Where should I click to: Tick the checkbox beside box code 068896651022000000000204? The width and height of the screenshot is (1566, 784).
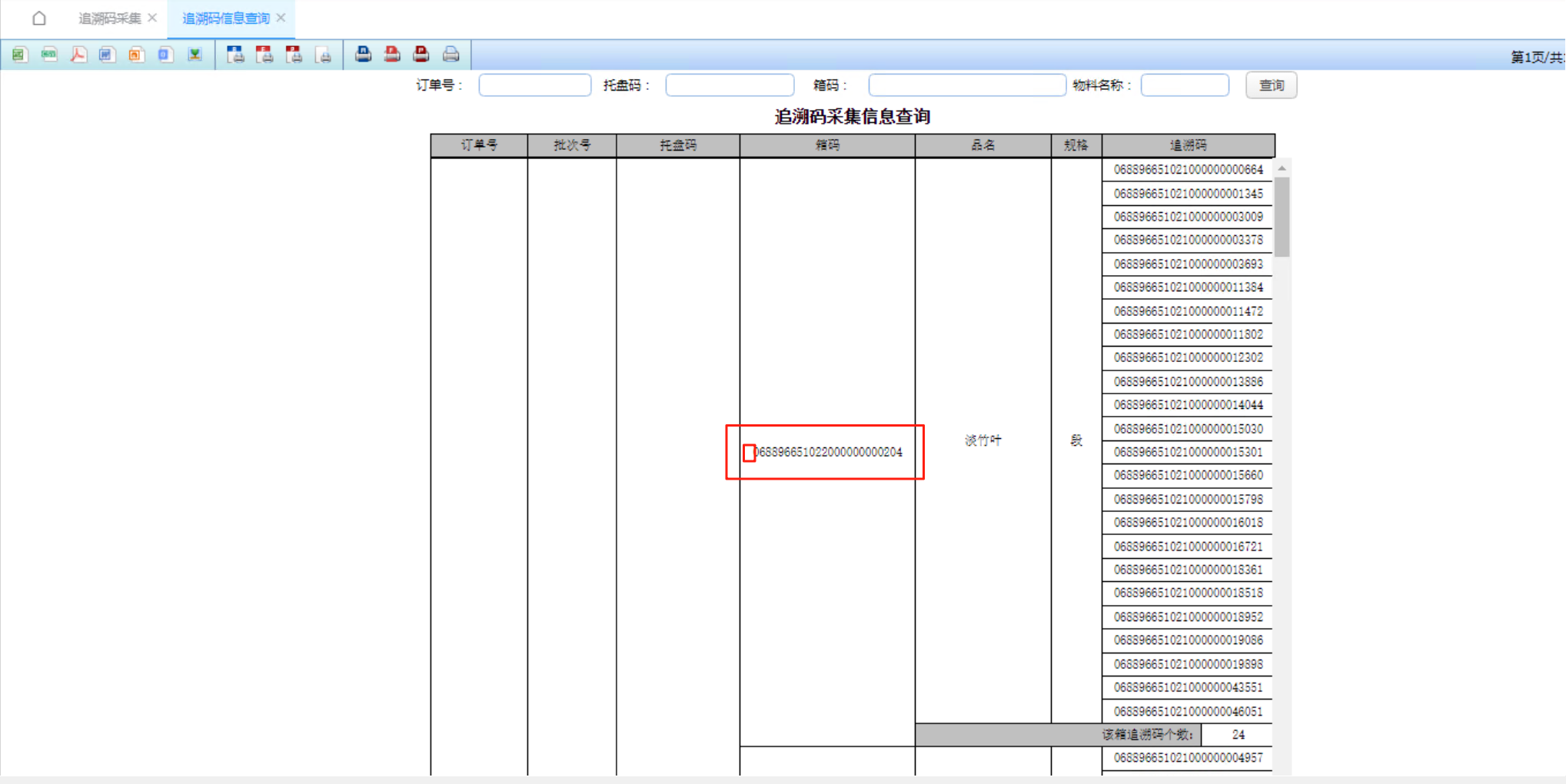click(749, 453)
